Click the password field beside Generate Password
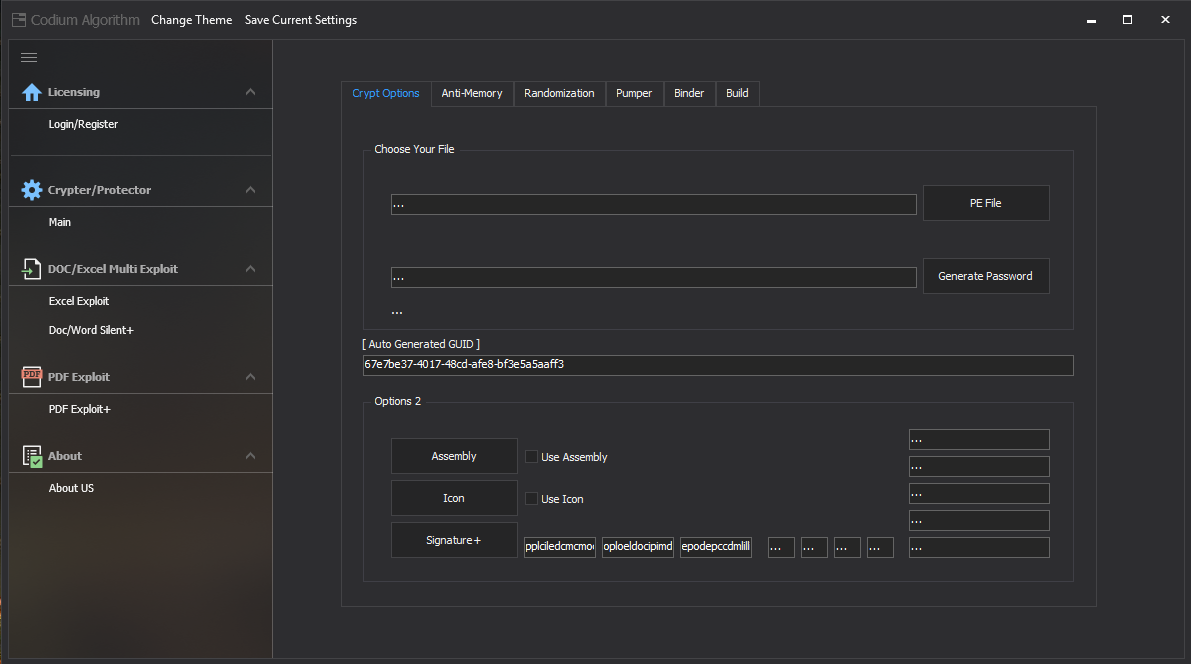Image resolution: width=1191 pixels, height=664 pixels. pos(653,277)
